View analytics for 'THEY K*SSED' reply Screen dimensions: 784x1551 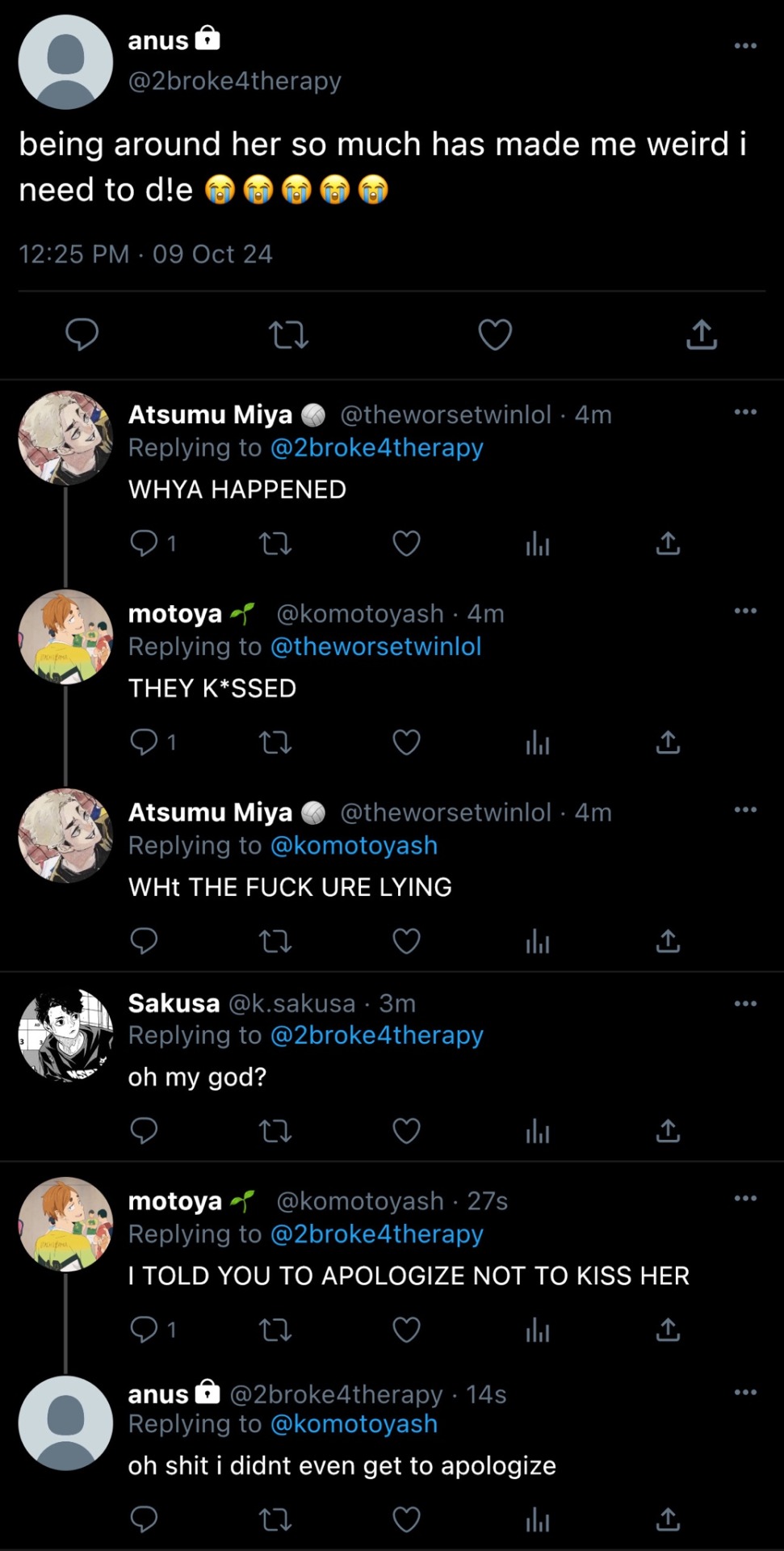pyautogui.click(x=537, y=742)
